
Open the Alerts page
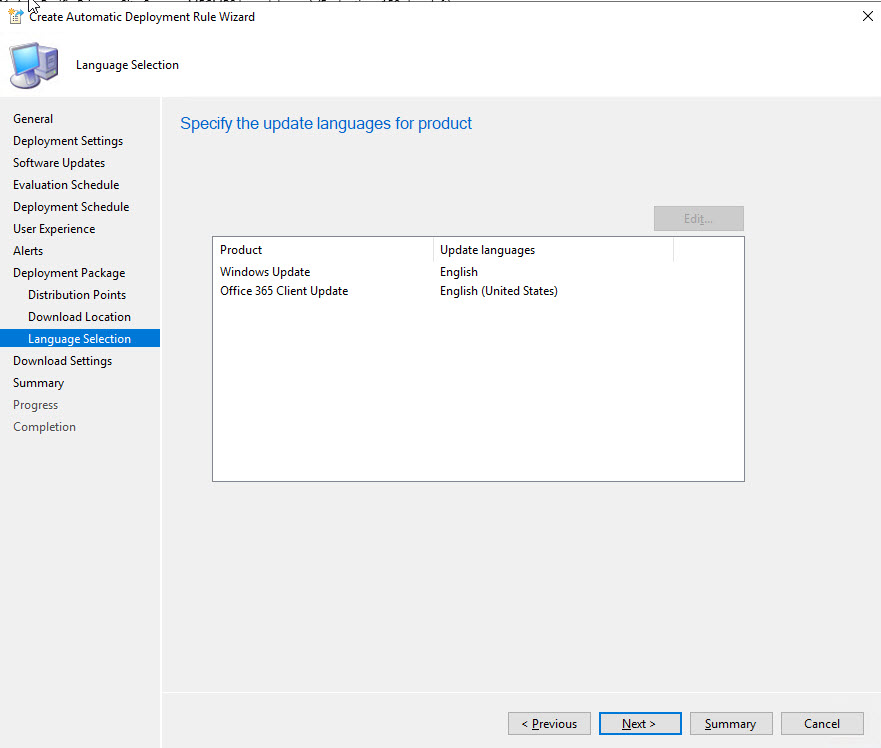pyautogui.click(x=28, y=251)
